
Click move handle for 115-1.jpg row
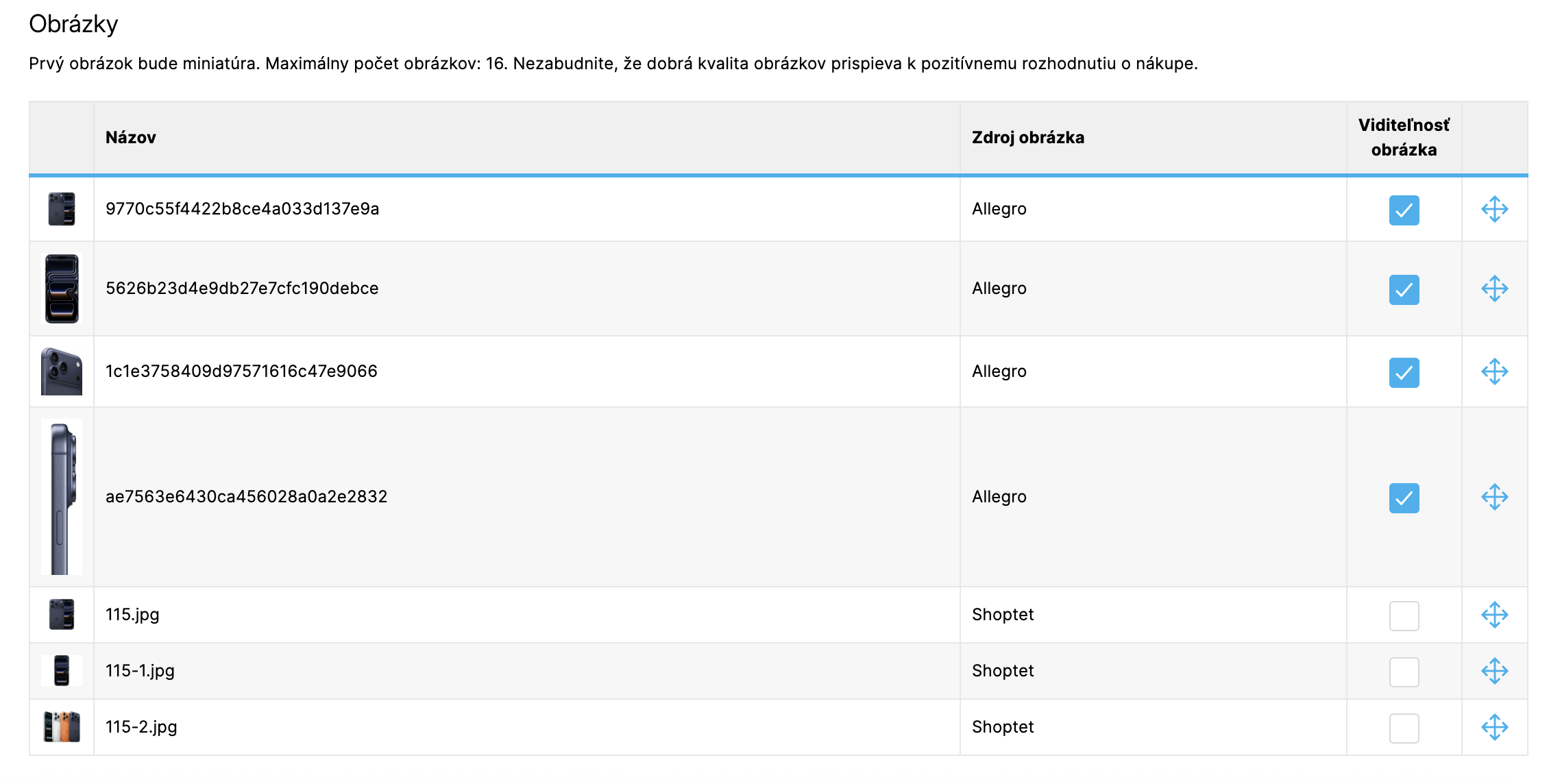coord(1494,671)
